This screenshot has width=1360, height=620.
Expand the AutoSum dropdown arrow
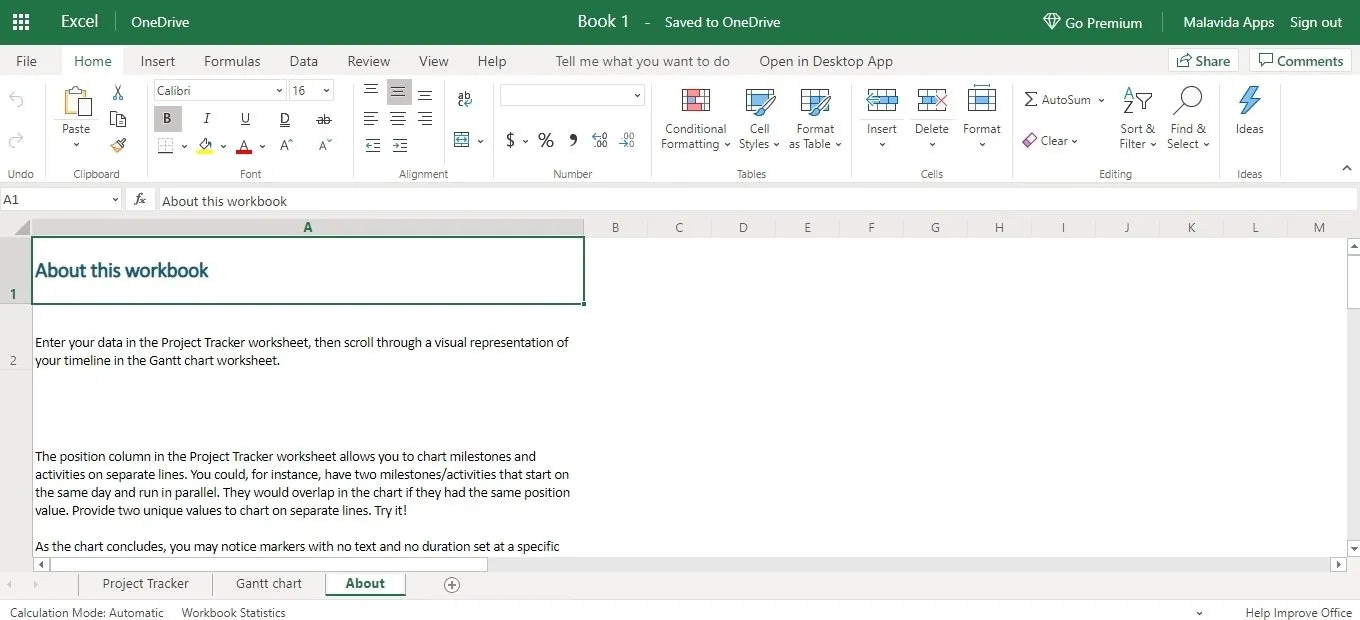click(x=1101, y=100)
